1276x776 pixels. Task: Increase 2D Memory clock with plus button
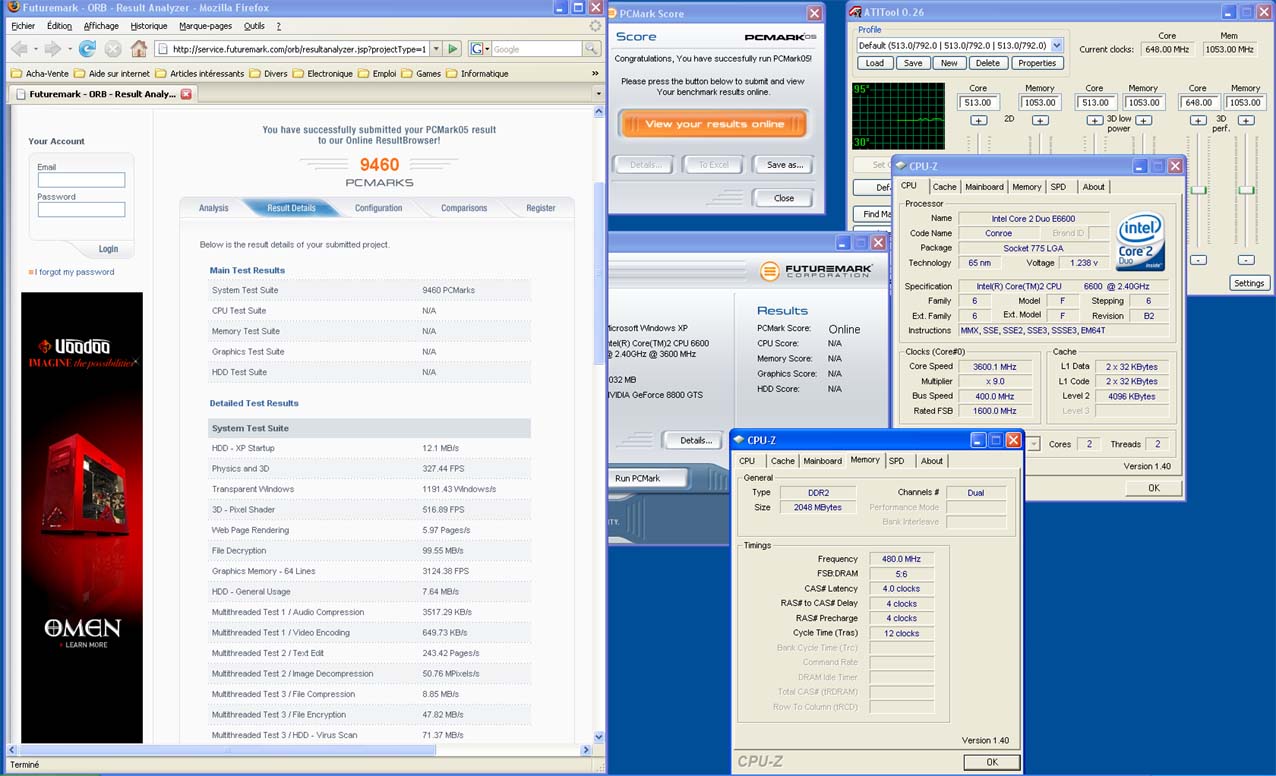coord(1040,121)
